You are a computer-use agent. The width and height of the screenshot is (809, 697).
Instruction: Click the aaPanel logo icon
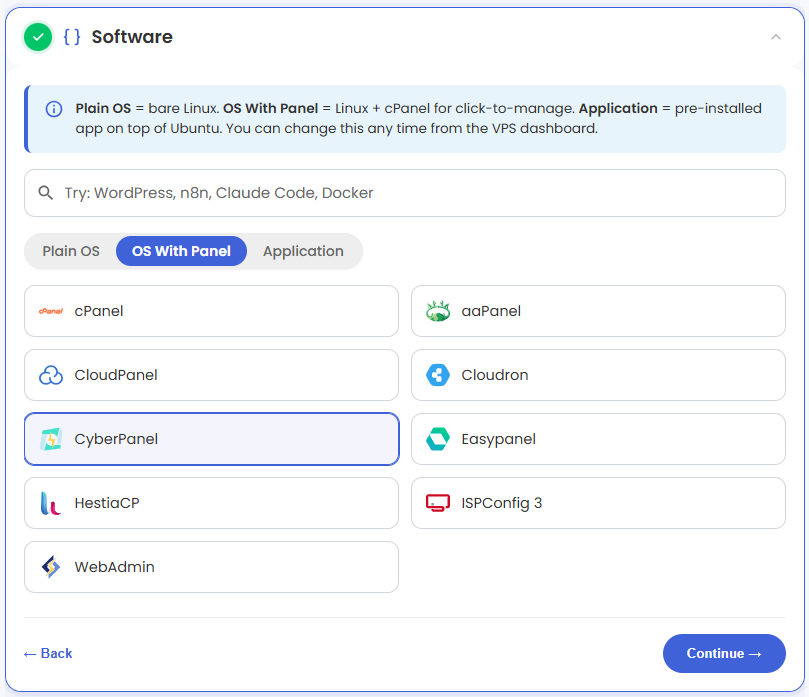coord(438,311)
